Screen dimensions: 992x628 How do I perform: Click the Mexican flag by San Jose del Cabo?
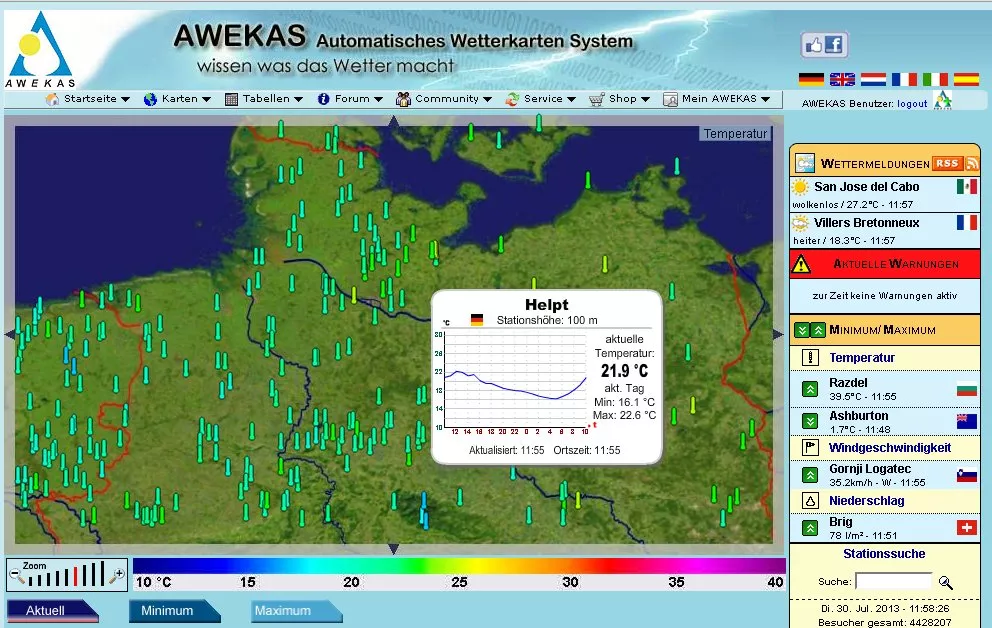pyautogui.click(x=967, y=187)
